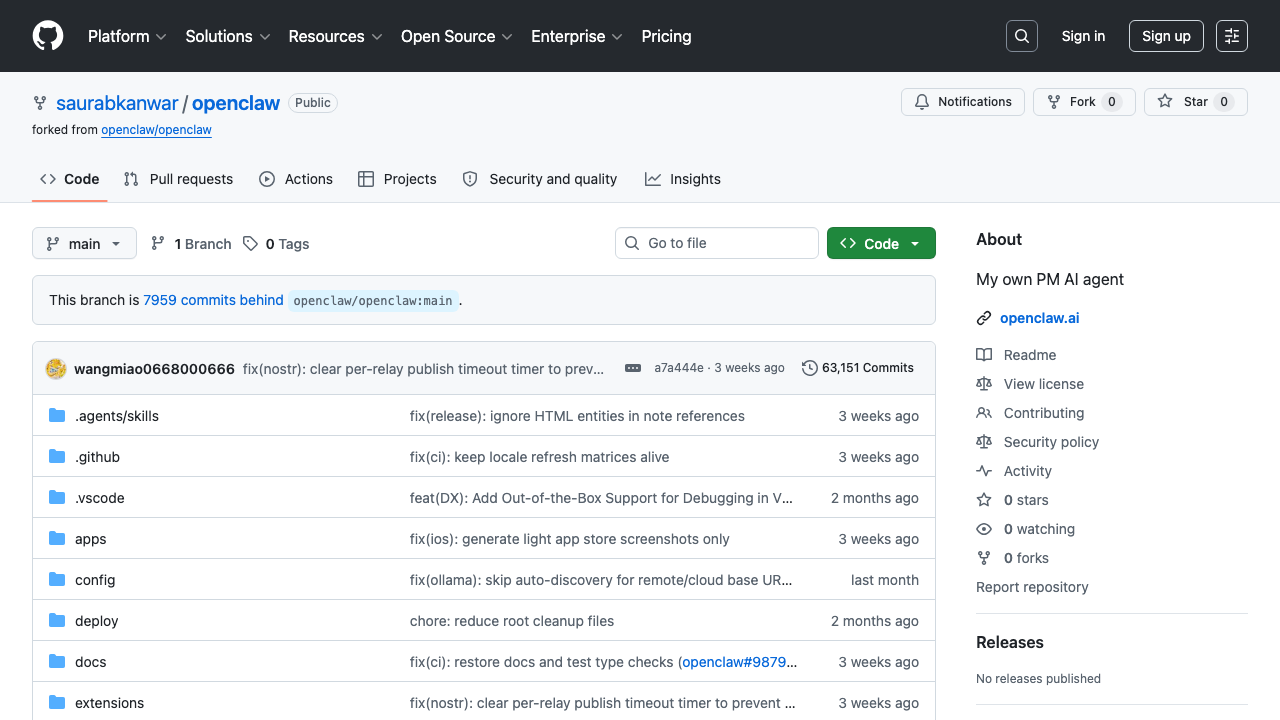This screenshot has height=720, width=1280.
Task: Open the Releases heading link
Action: click(x=1010, y=642)
